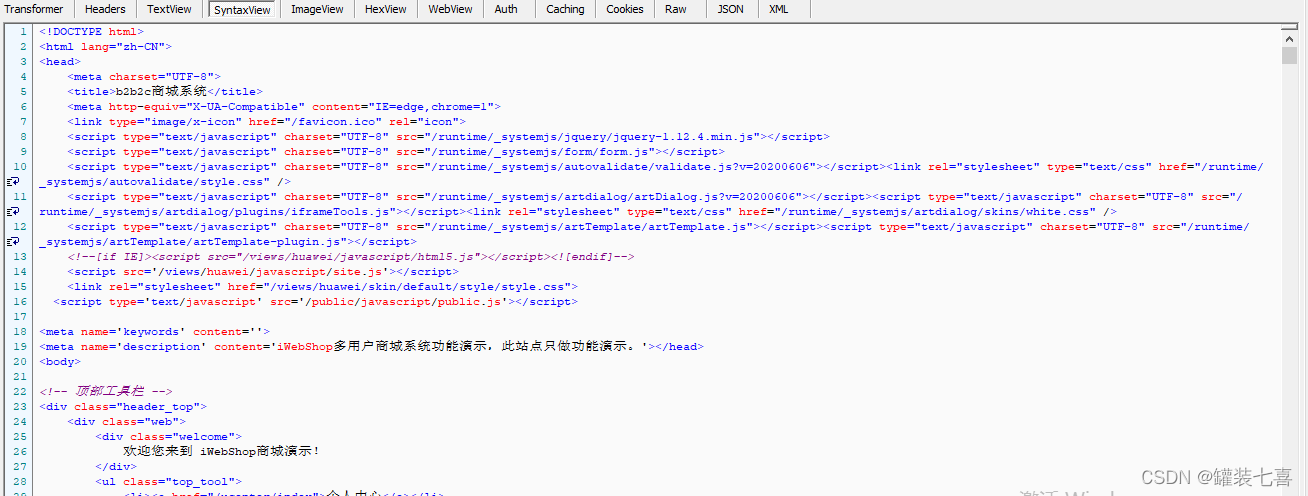Click the word-wrap marker below line 11

[x=14, y=212]
